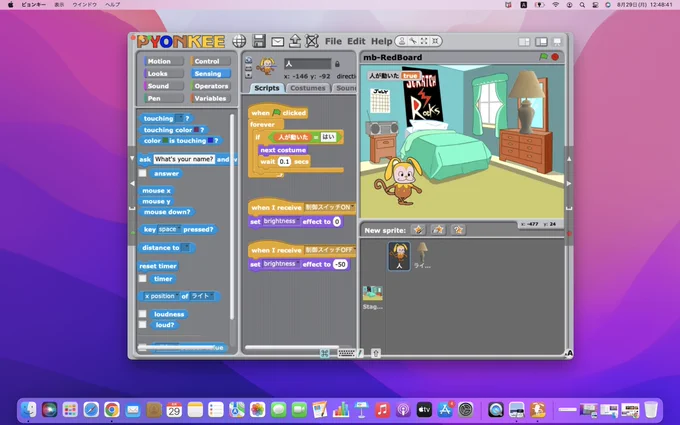
Task: Set rotation style to left-right flip
Action: point(248,68)
